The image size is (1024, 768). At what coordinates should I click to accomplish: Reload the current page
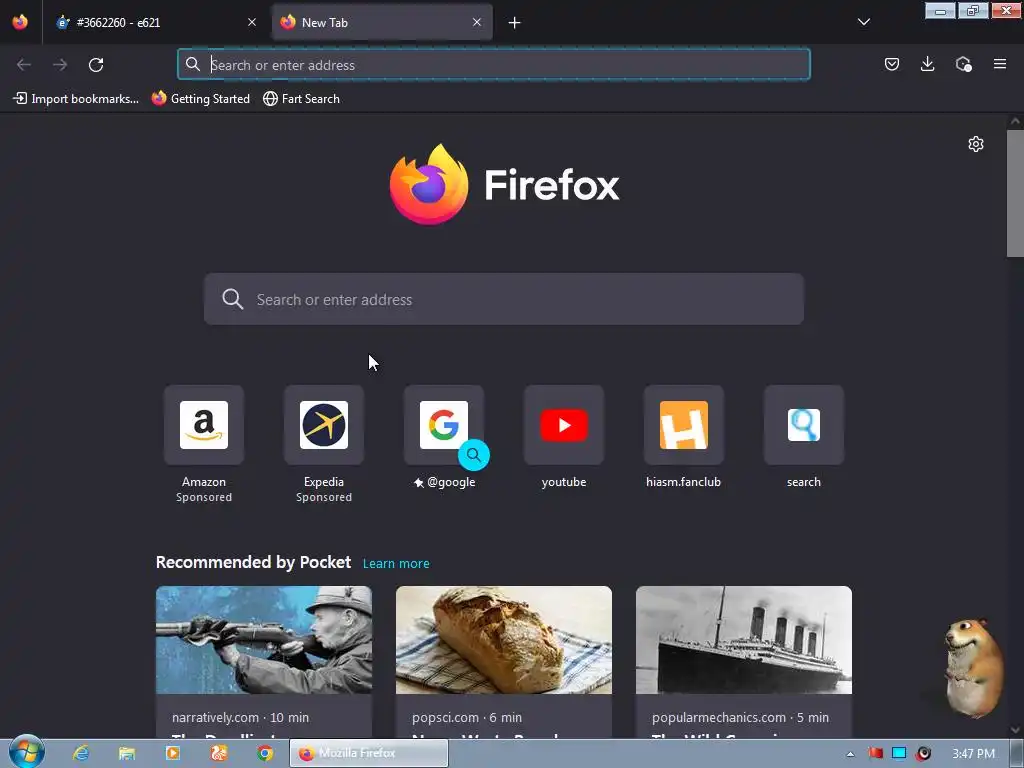tap(96, 64)
